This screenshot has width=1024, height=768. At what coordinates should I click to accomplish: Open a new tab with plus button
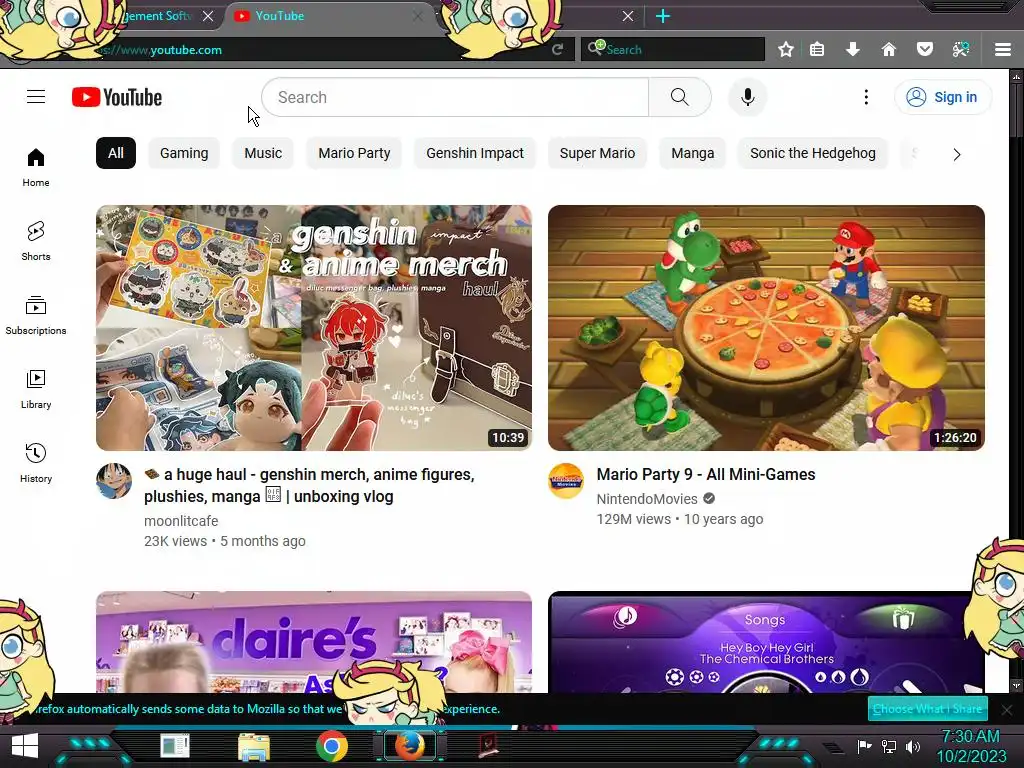(x=663, y=16)
